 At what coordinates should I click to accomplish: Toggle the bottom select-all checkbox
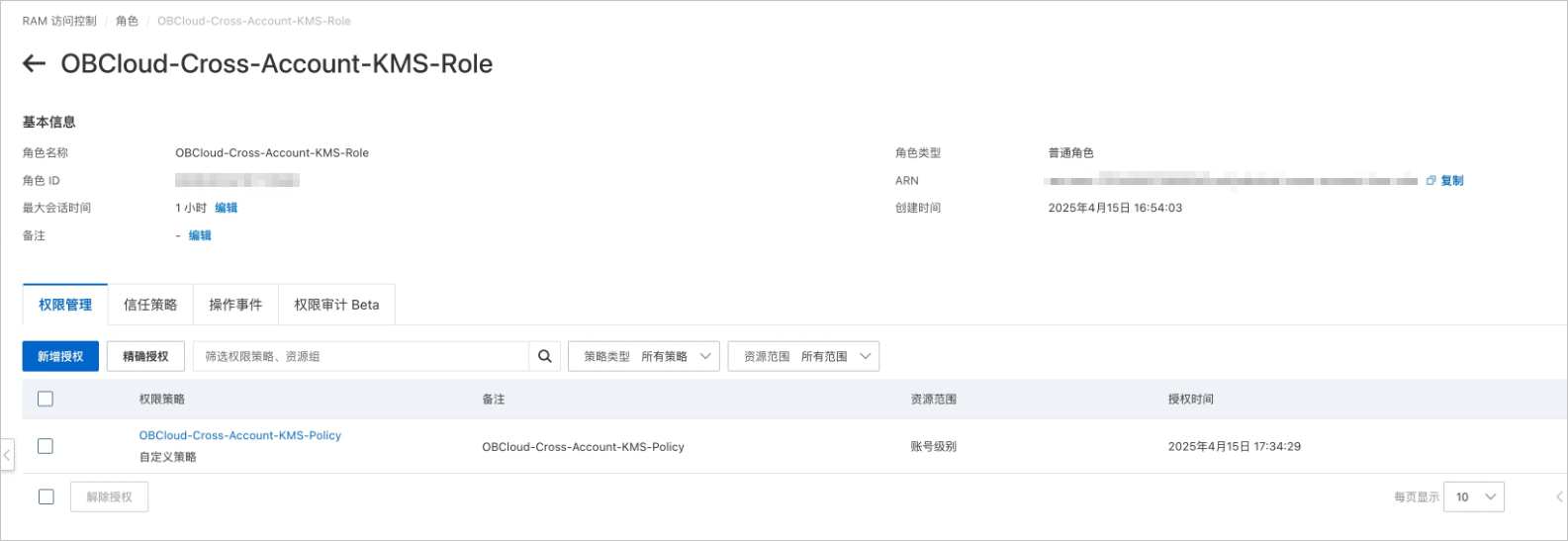click(46, 496)
